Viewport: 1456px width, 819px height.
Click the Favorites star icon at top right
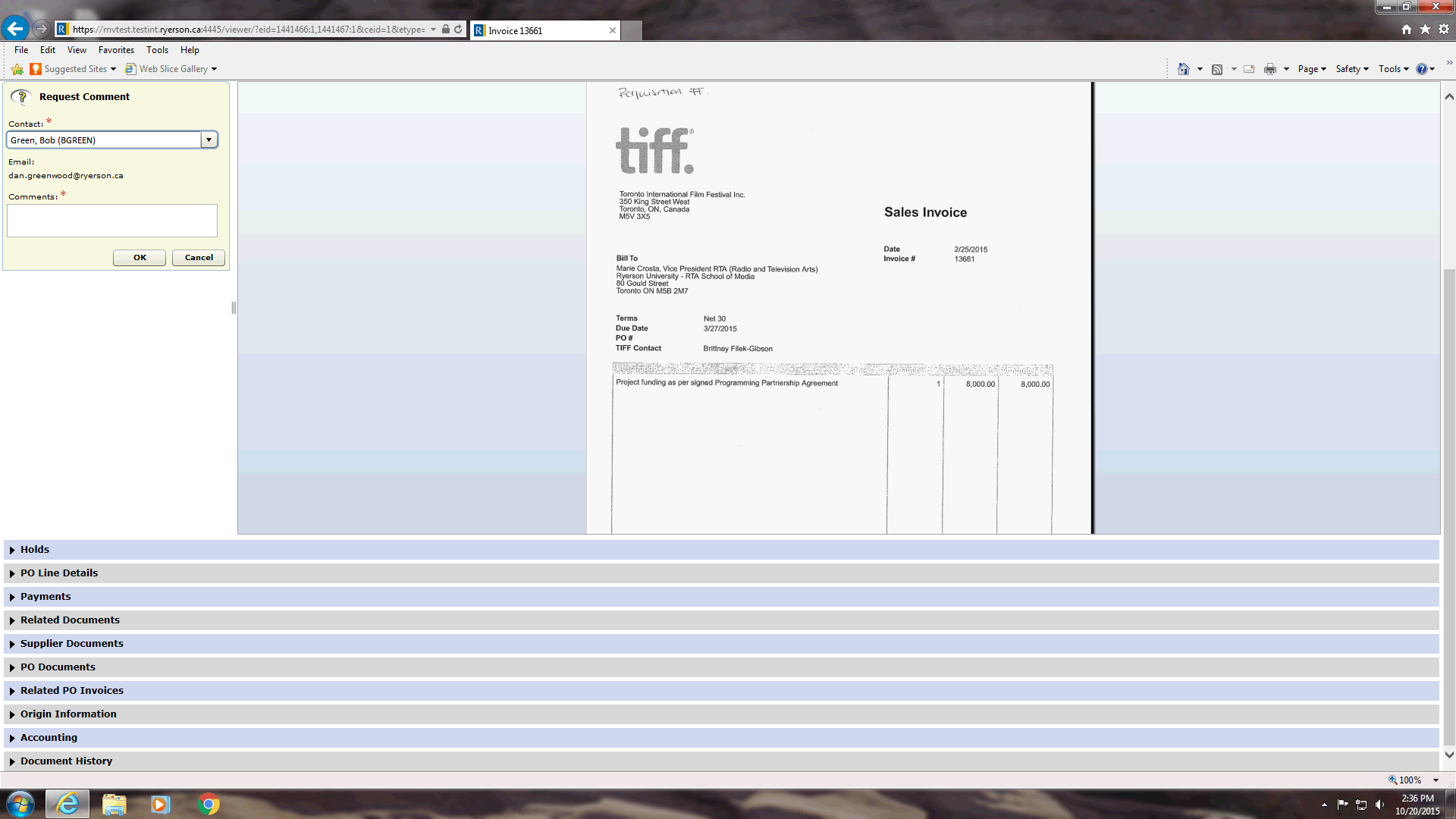pos(1425,29)
